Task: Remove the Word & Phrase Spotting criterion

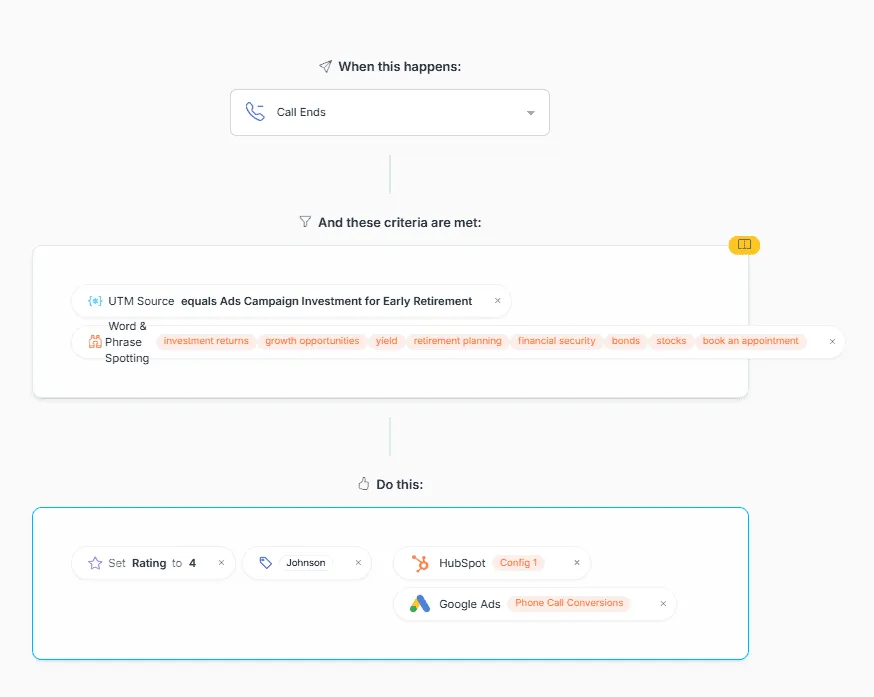Action: pos(832,341)
